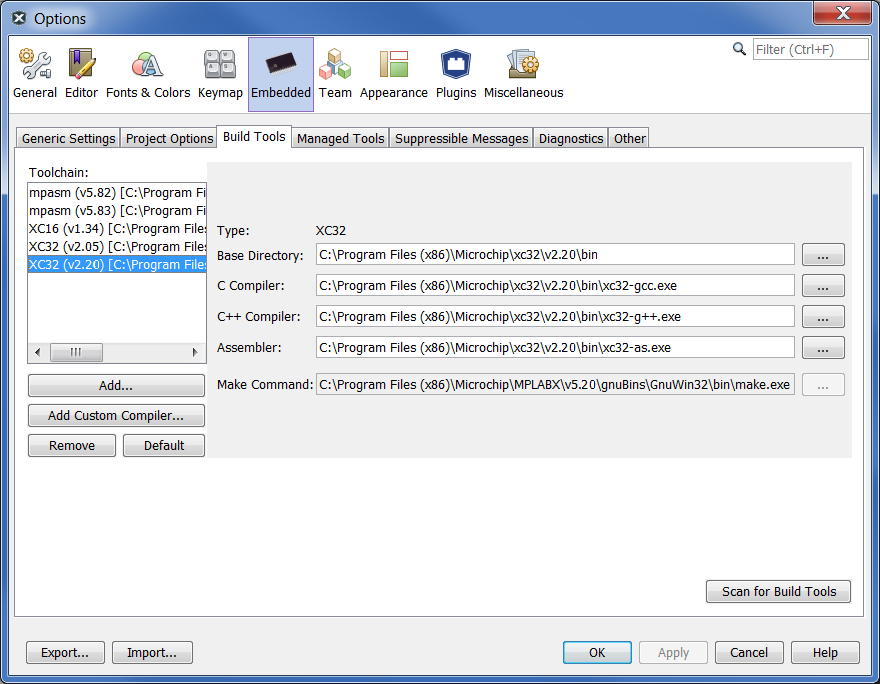Click the toolchain list horizontal scrollbar thumb
This screenshot has height=684, width=880.
(76, 352)
